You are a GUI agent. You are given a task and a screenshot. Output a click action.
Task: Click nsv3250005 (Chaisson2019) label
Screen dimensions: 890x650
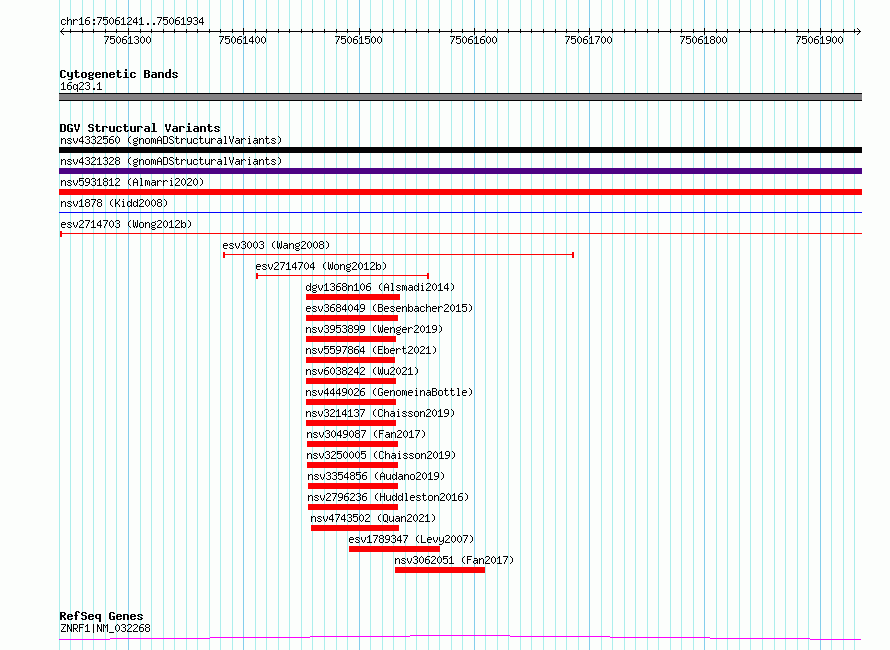(x=381, y=455)
